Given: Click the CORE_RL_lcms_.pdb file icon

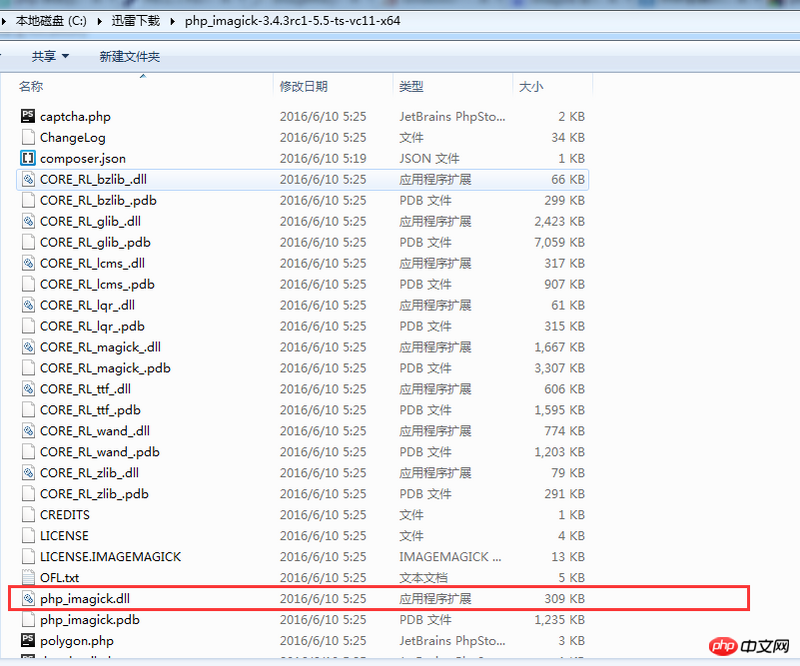Looking at the screenshot, I should tap(28, 284).
